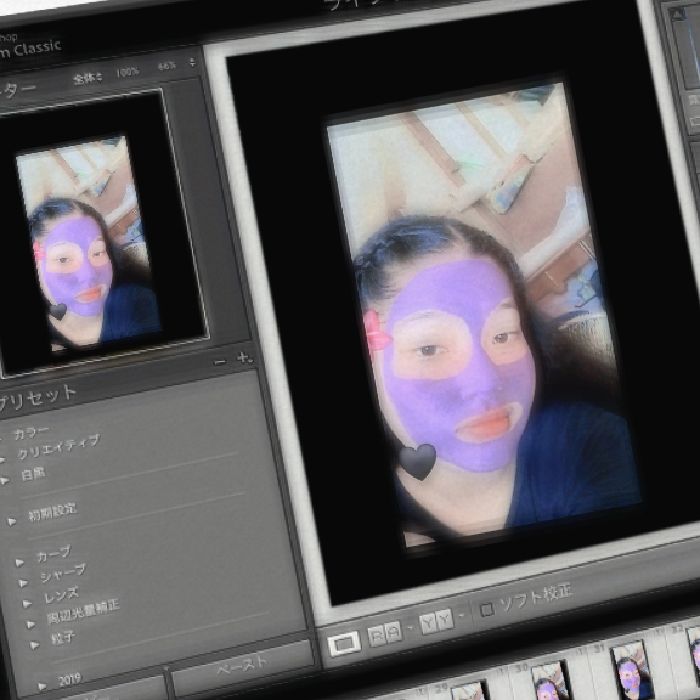Select filmstrip thumbnail numbered 29
This screenshot has height=700, width=700.
pos(469,691)
